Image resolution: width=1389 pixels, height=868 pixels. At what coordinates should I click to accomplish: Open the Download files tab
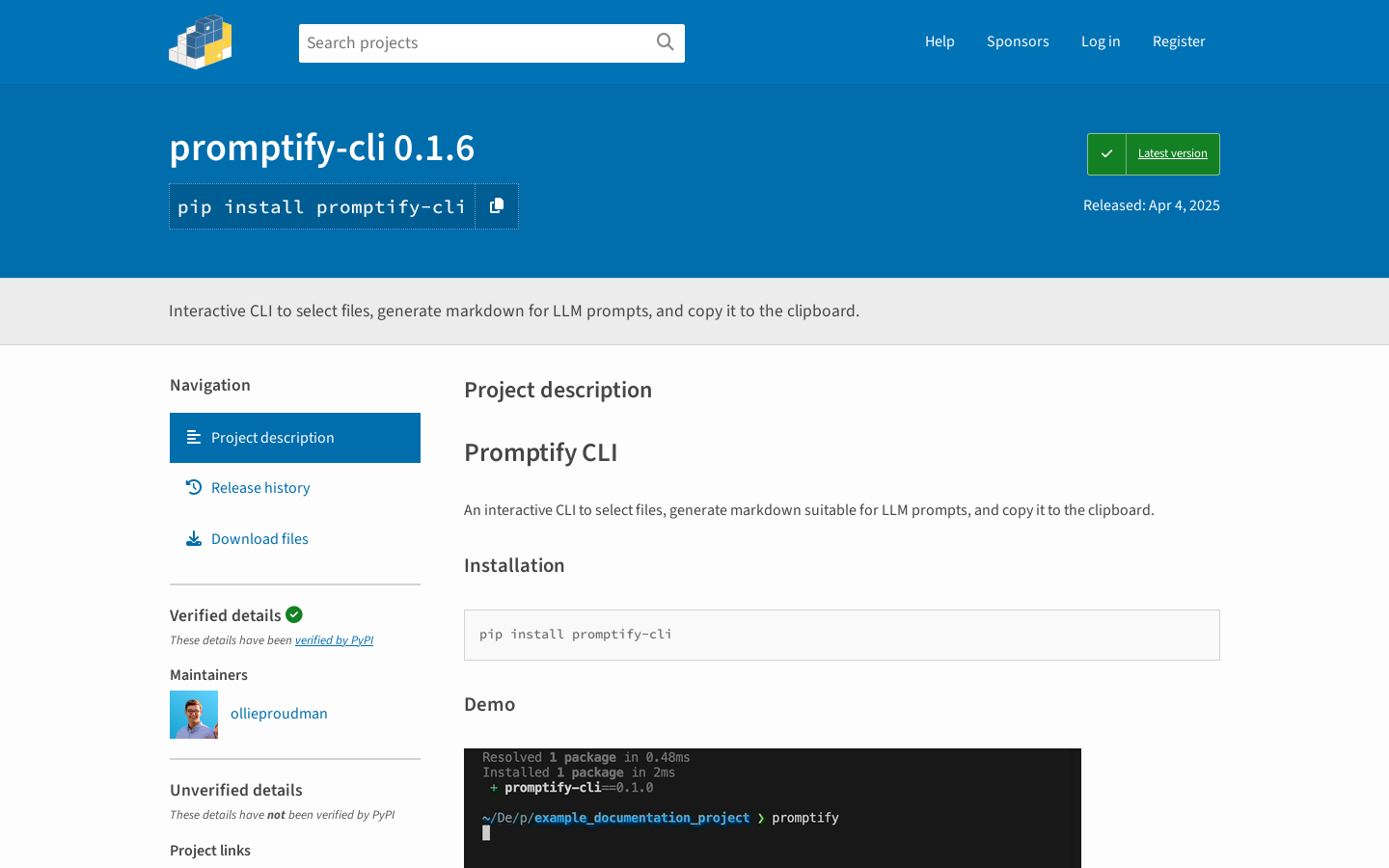coord(295,539)
